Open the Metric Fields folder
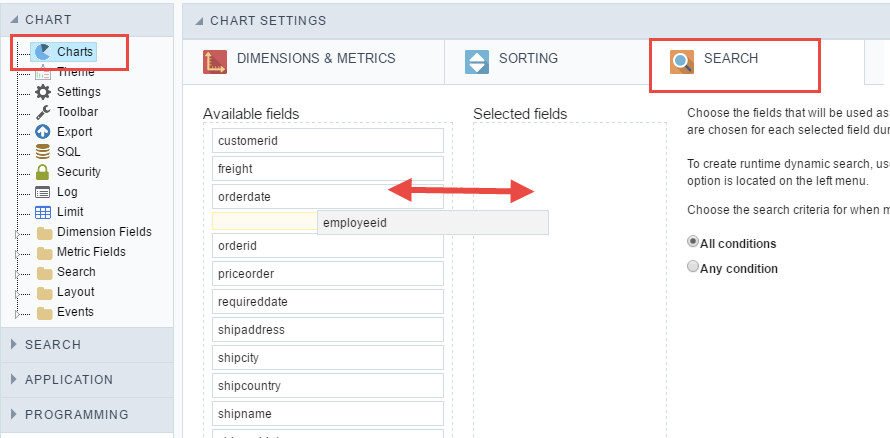Screen dimensions: 890x438 (x=91, y=252)
